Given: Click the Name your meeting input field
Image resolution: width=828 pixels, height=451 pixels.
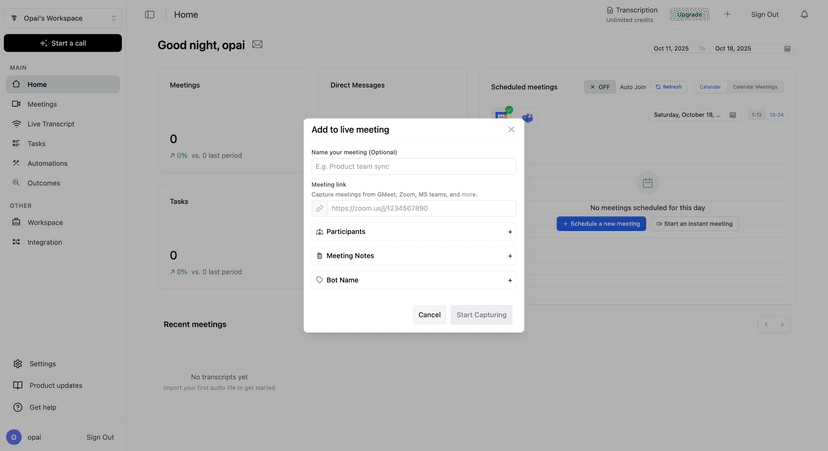Looking at the screenshot, I should (x=413, y=166).
